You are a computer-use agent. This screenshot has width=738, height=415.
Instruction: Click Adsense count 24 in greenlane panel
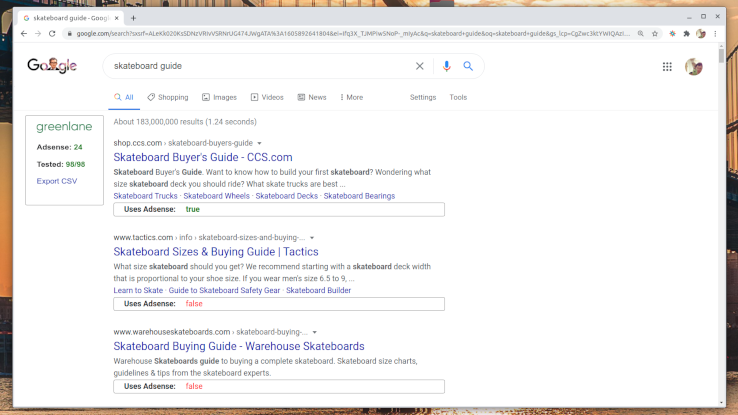click(78, 147)
